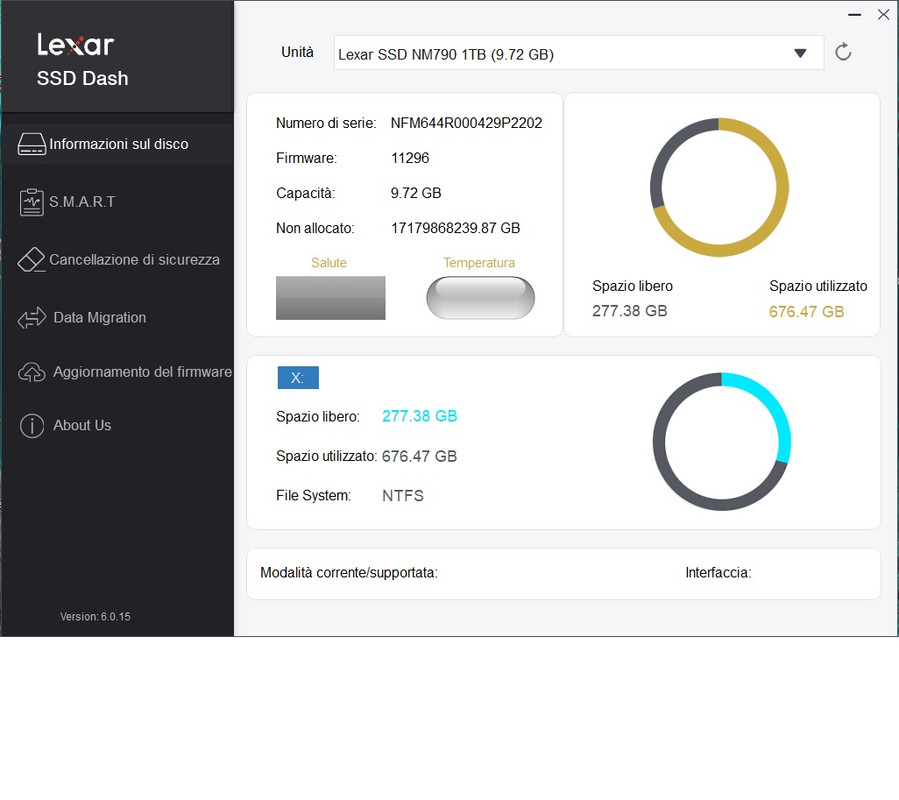Click the Data Migration arrows icon

click(x=32, y=318)
